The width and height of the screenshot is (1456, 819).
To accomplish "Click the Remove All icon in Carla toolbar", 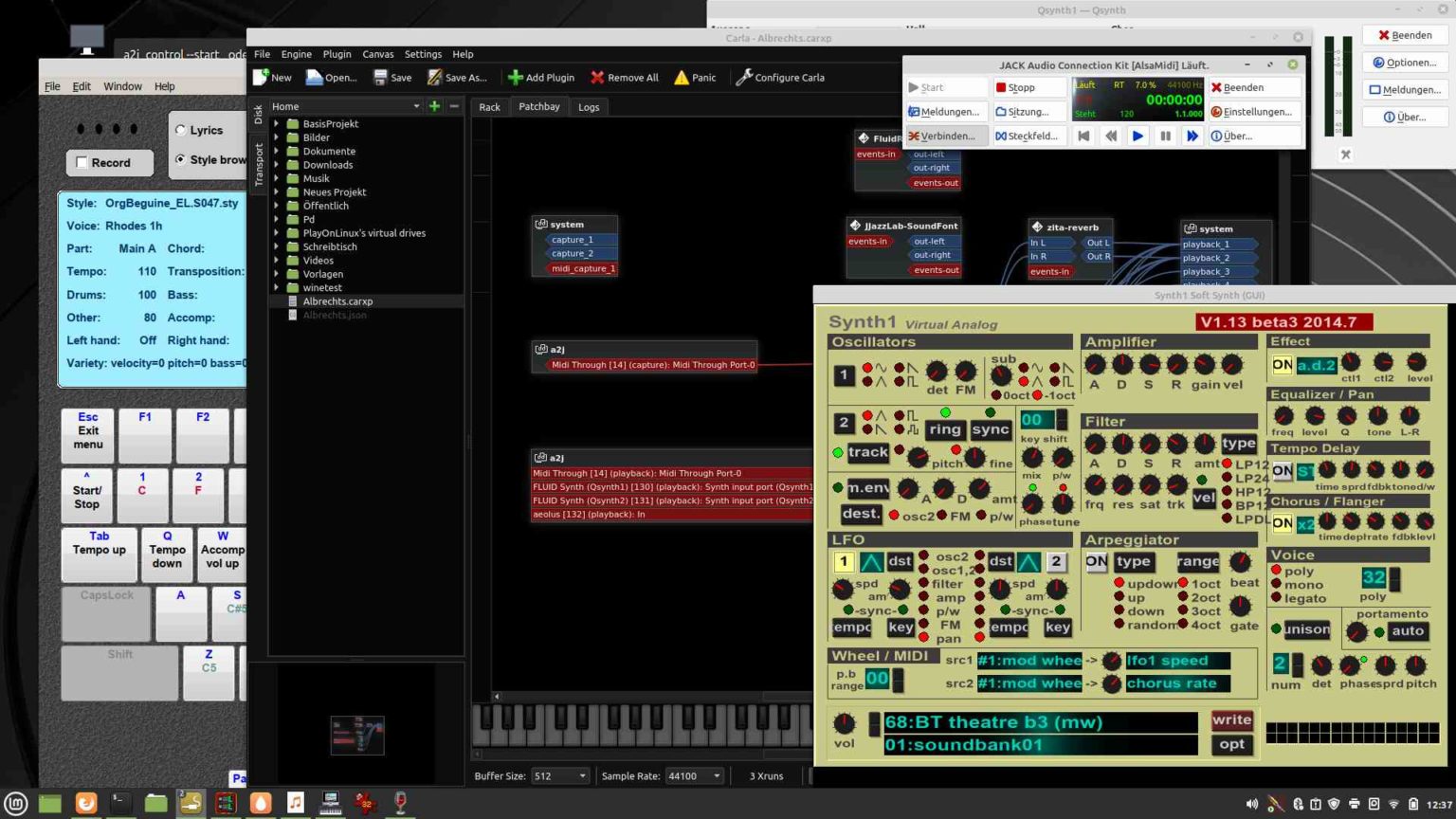I will click(596, 77).
